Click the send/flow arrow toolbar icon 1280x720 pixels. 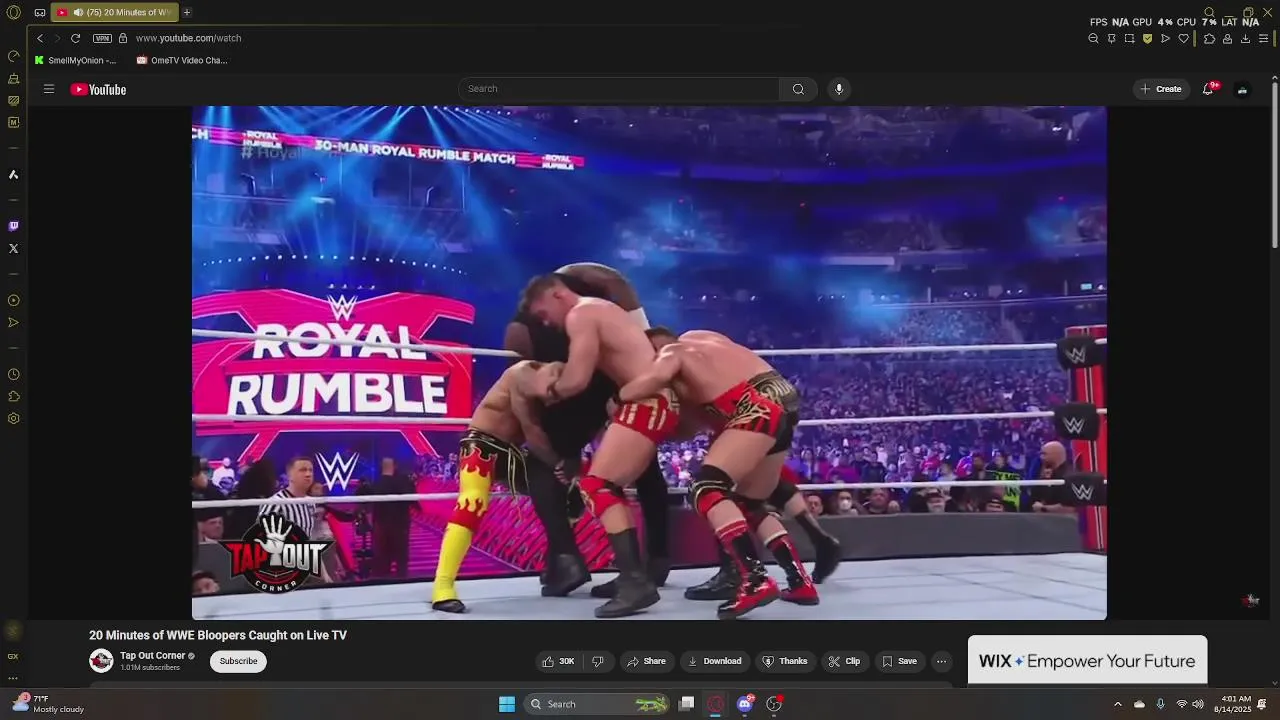click(1165, 38)
